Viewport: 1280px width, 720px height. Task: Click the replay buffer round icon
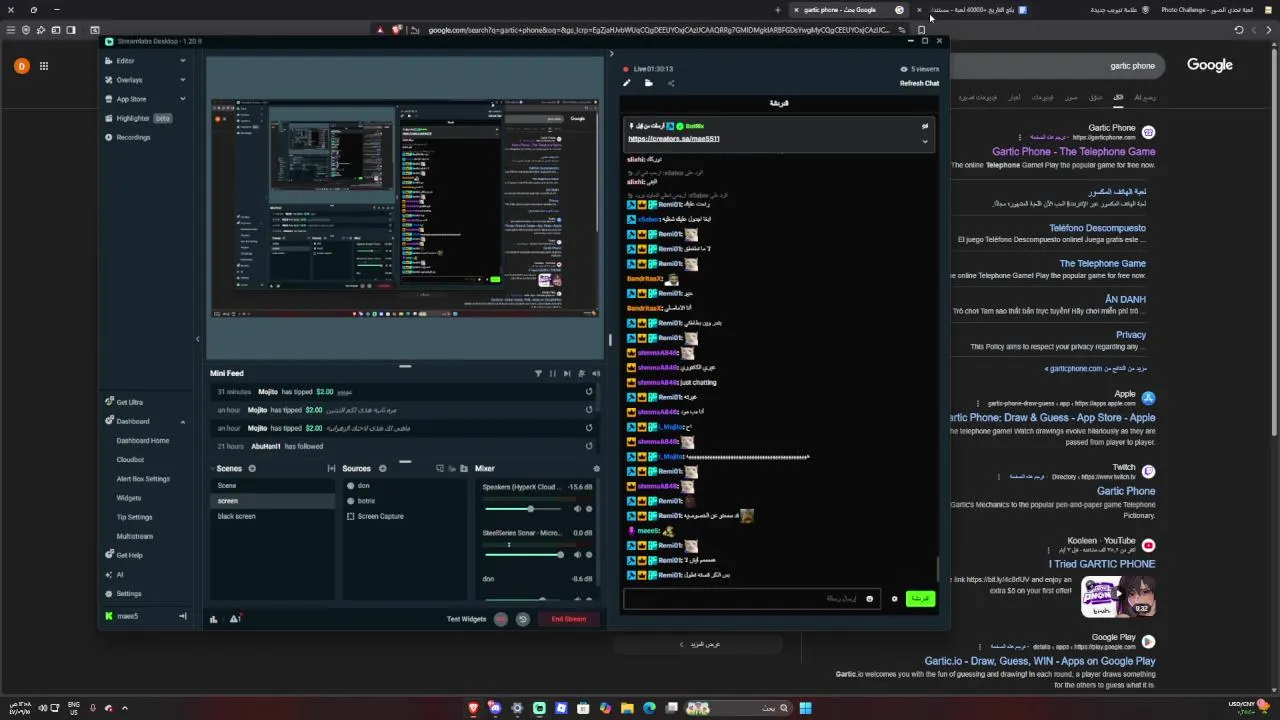[x=522, y=619]
